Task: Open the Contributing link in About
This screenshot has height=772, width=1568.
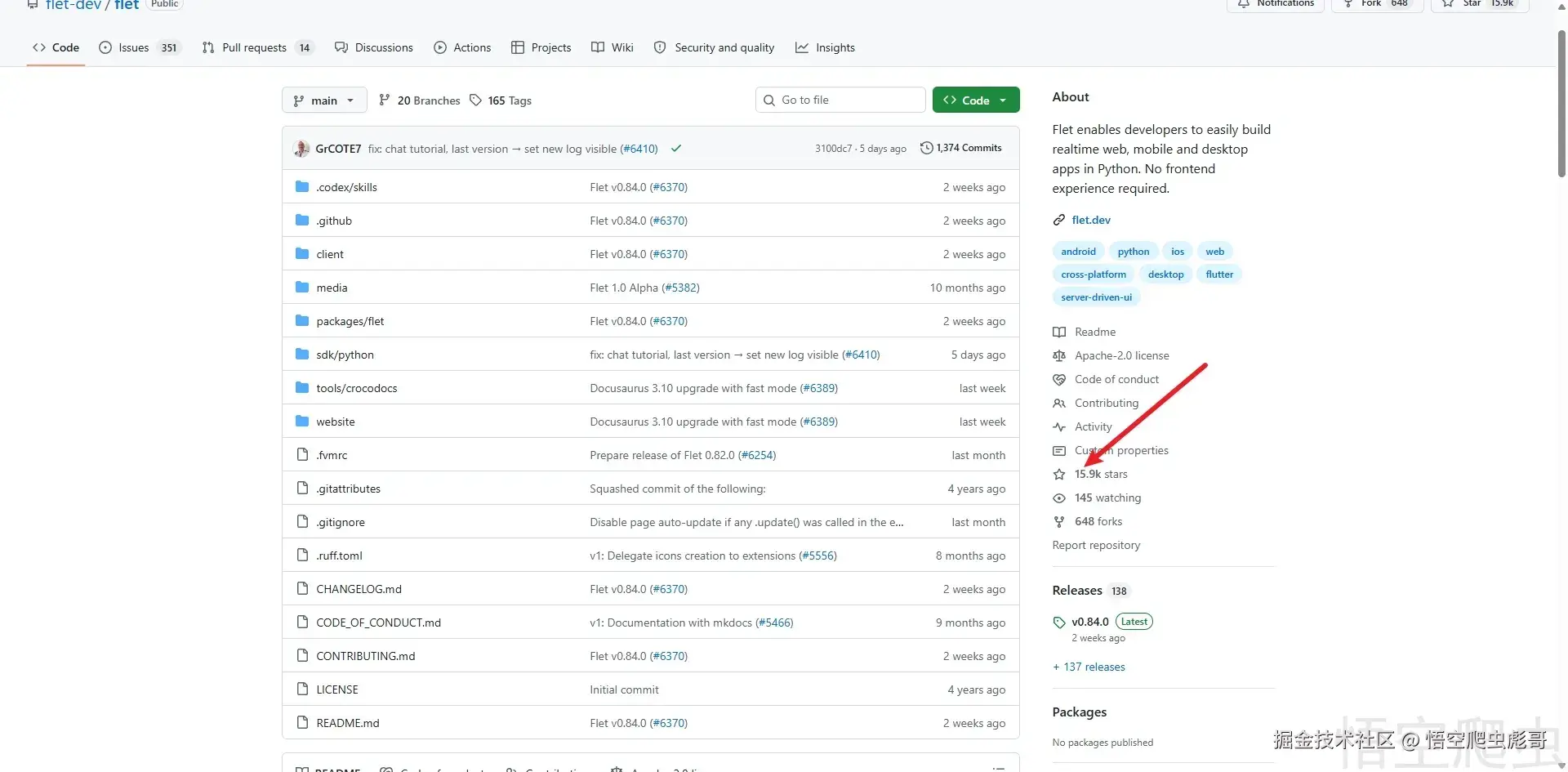Action: (x=1107, y=403)
